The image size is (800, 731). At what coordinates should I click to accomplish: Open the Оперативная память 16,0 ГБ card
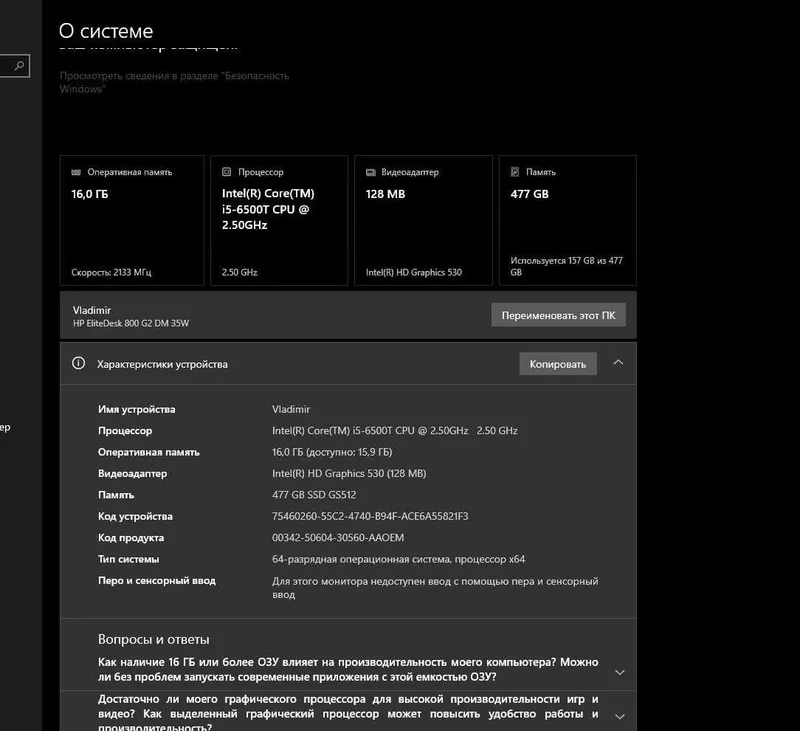pyautogui.click(x=132, y=220)
